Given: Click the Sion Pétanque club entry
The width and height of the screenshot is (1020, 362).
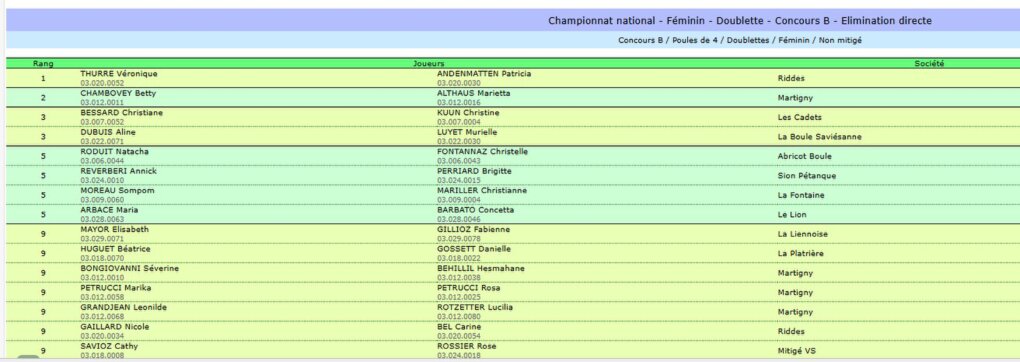Looking at the screenshot, I should click(807, 176).
